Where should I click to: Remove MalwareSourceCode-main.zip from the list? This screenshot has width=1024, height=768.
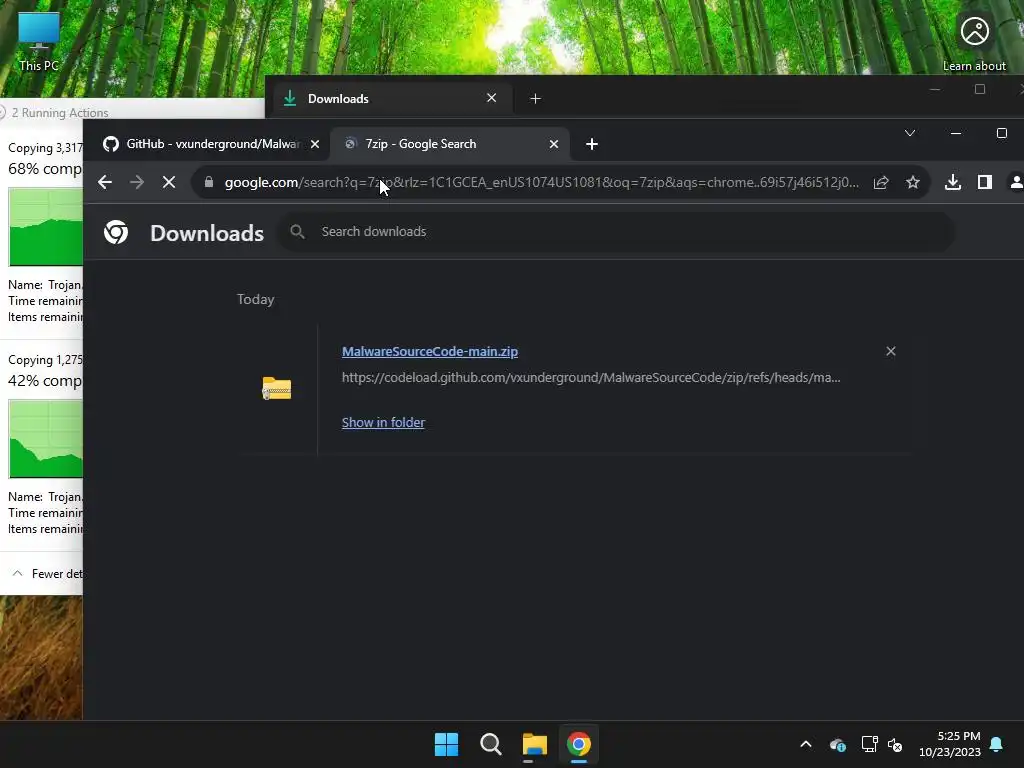coord(891,351)
